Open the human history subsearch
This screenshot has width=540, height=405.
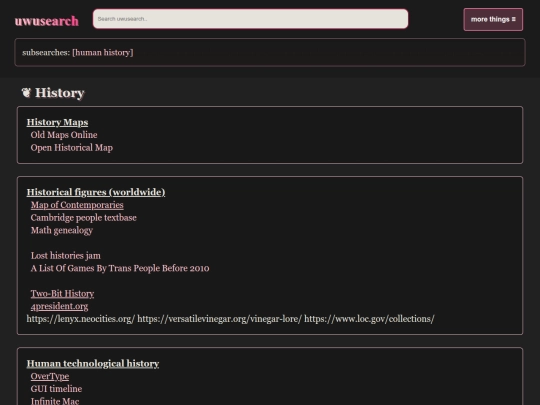pyautogui.click(x=103, y=52)
